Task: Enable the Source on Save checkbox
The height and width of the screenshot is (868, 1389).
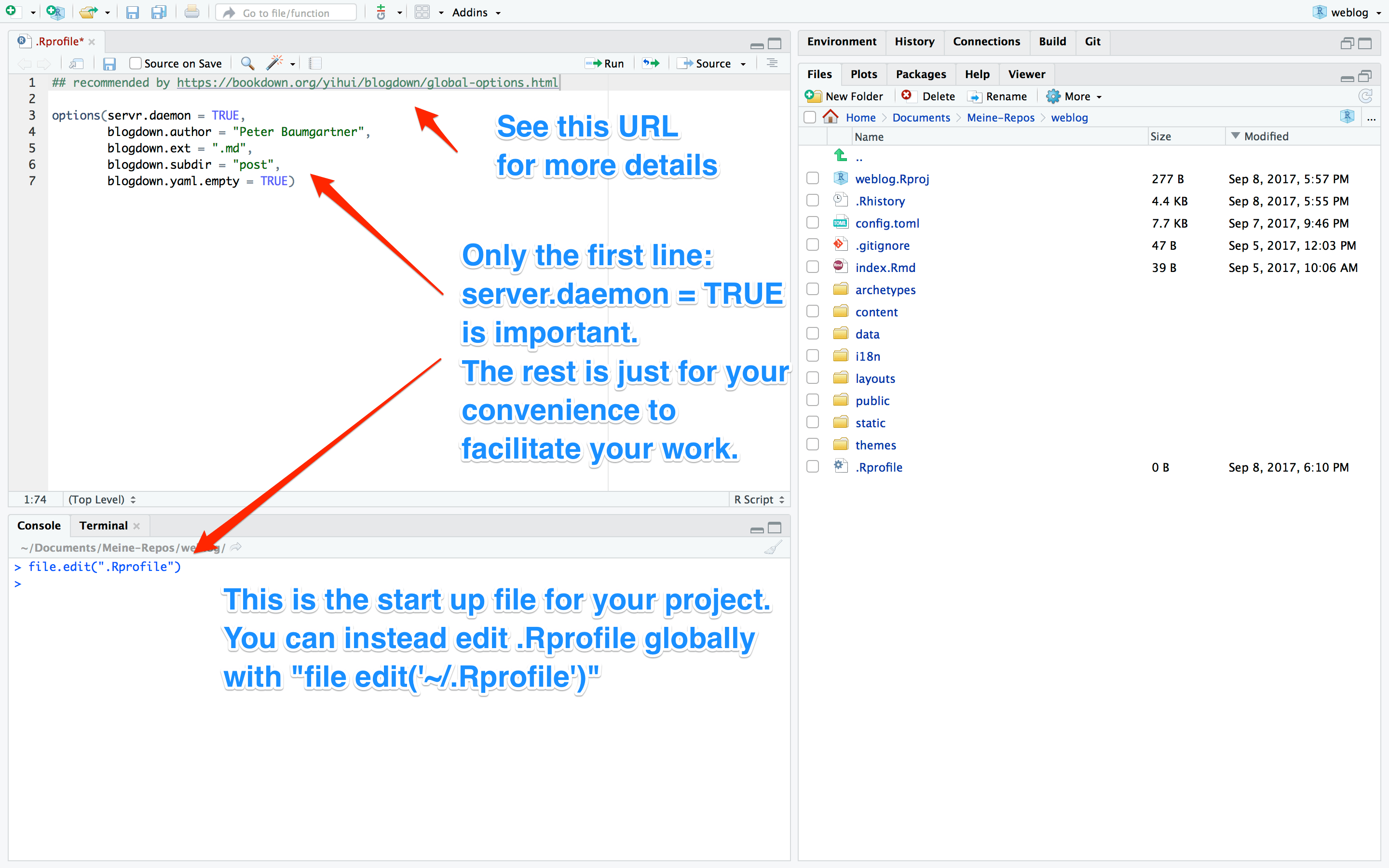Action: [136, 63]
